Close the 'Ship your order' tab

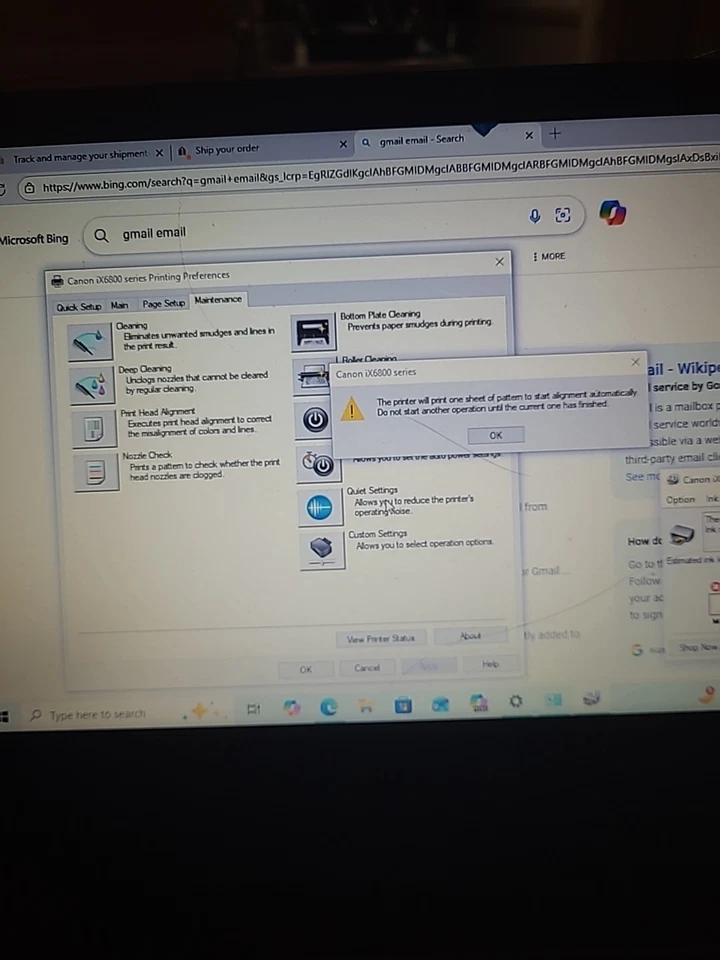[x=343, y=144]
